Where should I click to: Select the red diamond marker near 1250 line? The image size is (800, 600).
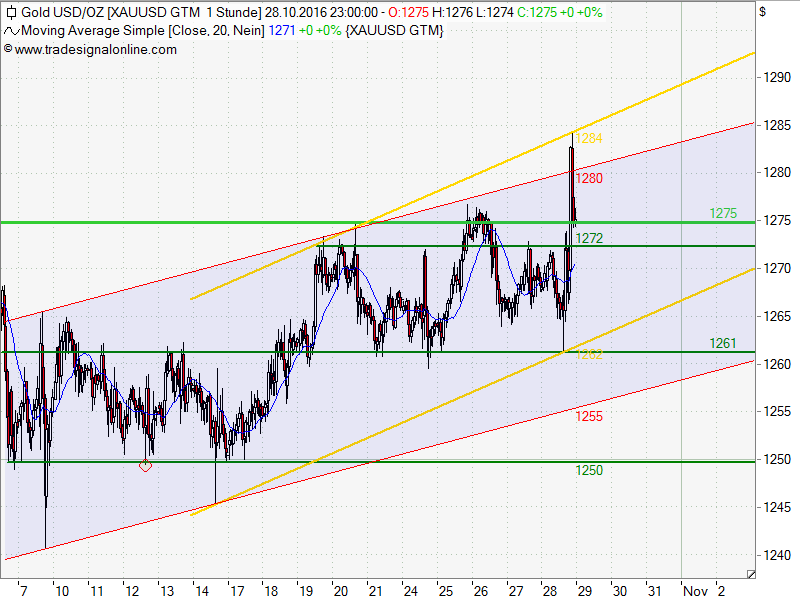click(x=145, y=465)
